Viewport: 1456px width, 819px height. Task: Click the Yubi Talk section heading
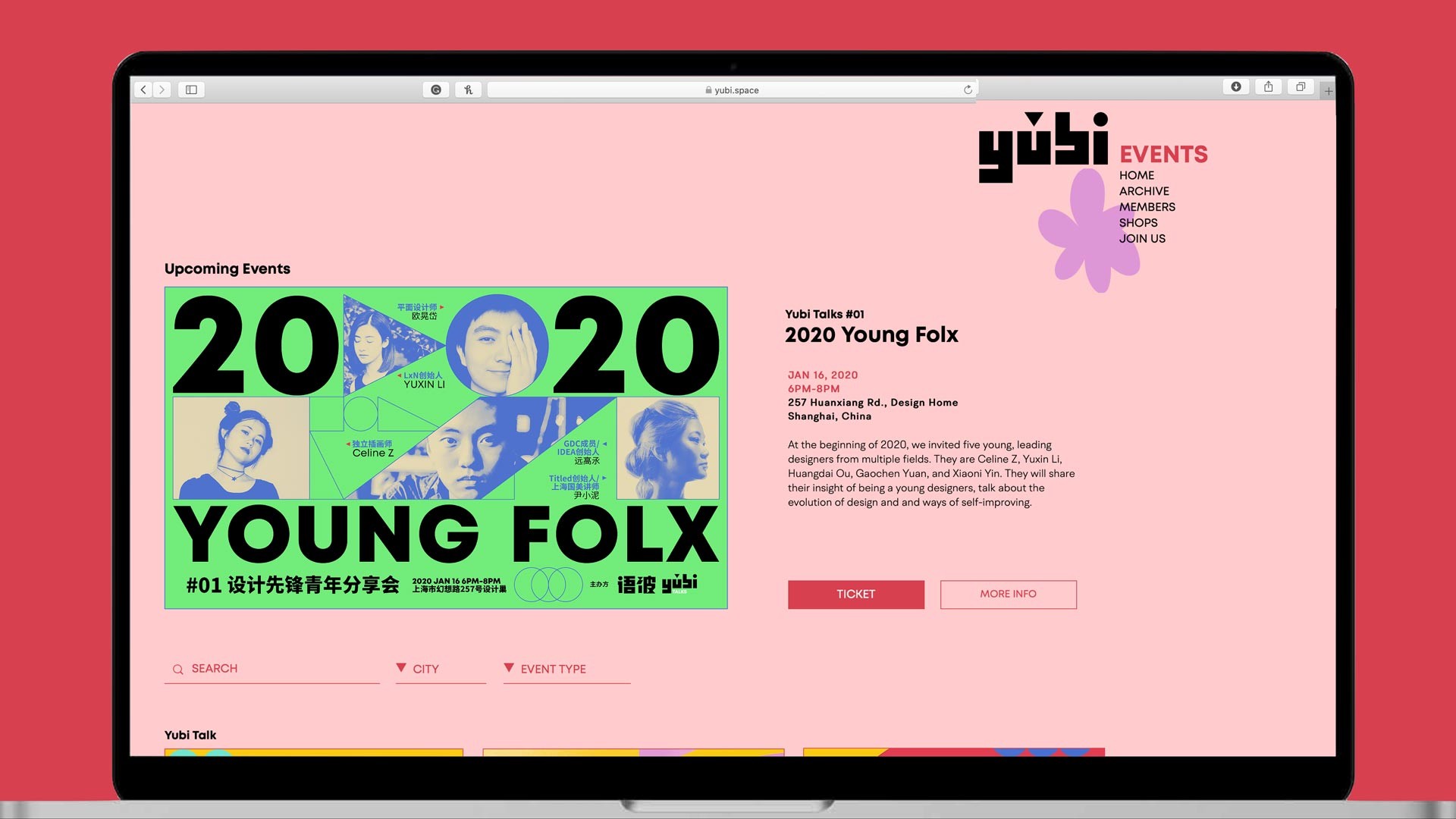[x=190, y=735]
